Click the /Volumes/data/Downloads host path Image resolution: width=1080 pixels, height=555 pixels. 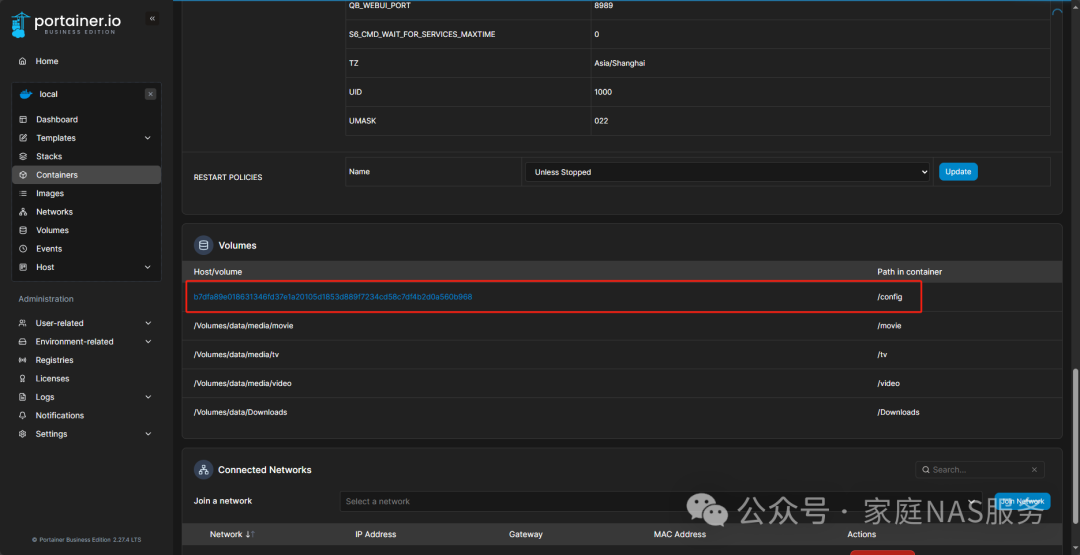point(240,412)
